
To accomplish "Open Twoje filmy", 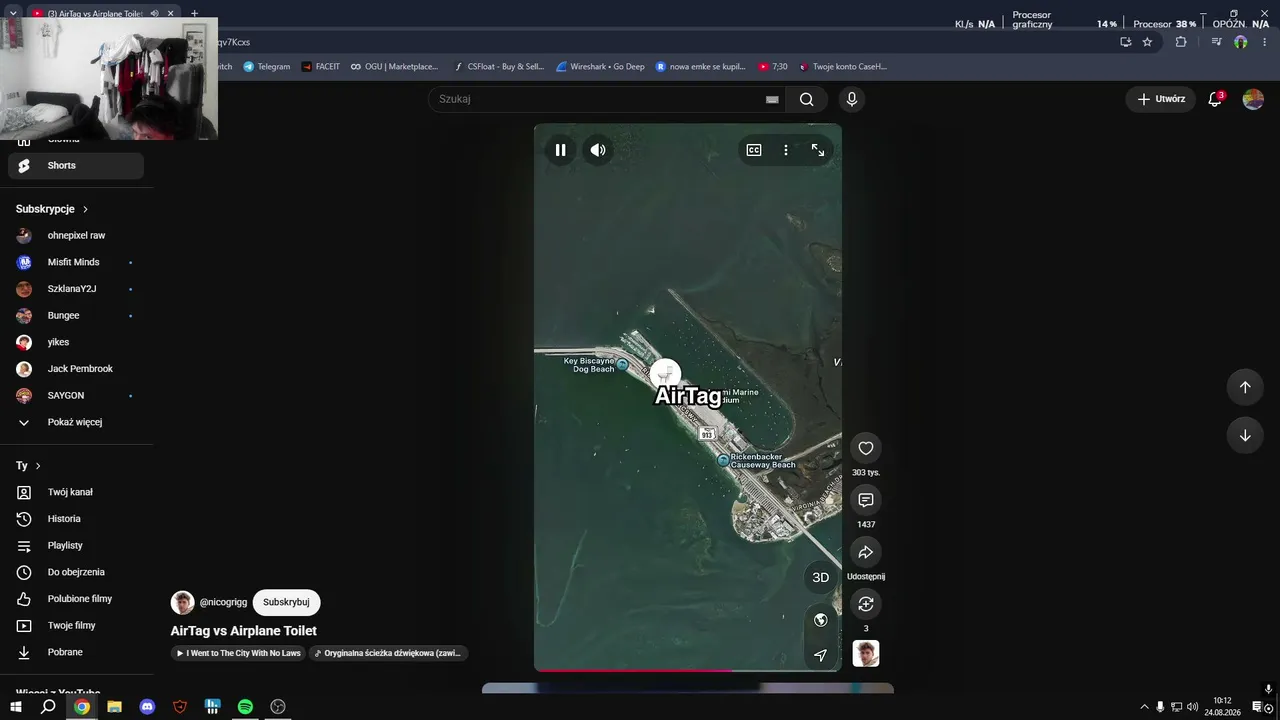I will click(x=76, y=626).
